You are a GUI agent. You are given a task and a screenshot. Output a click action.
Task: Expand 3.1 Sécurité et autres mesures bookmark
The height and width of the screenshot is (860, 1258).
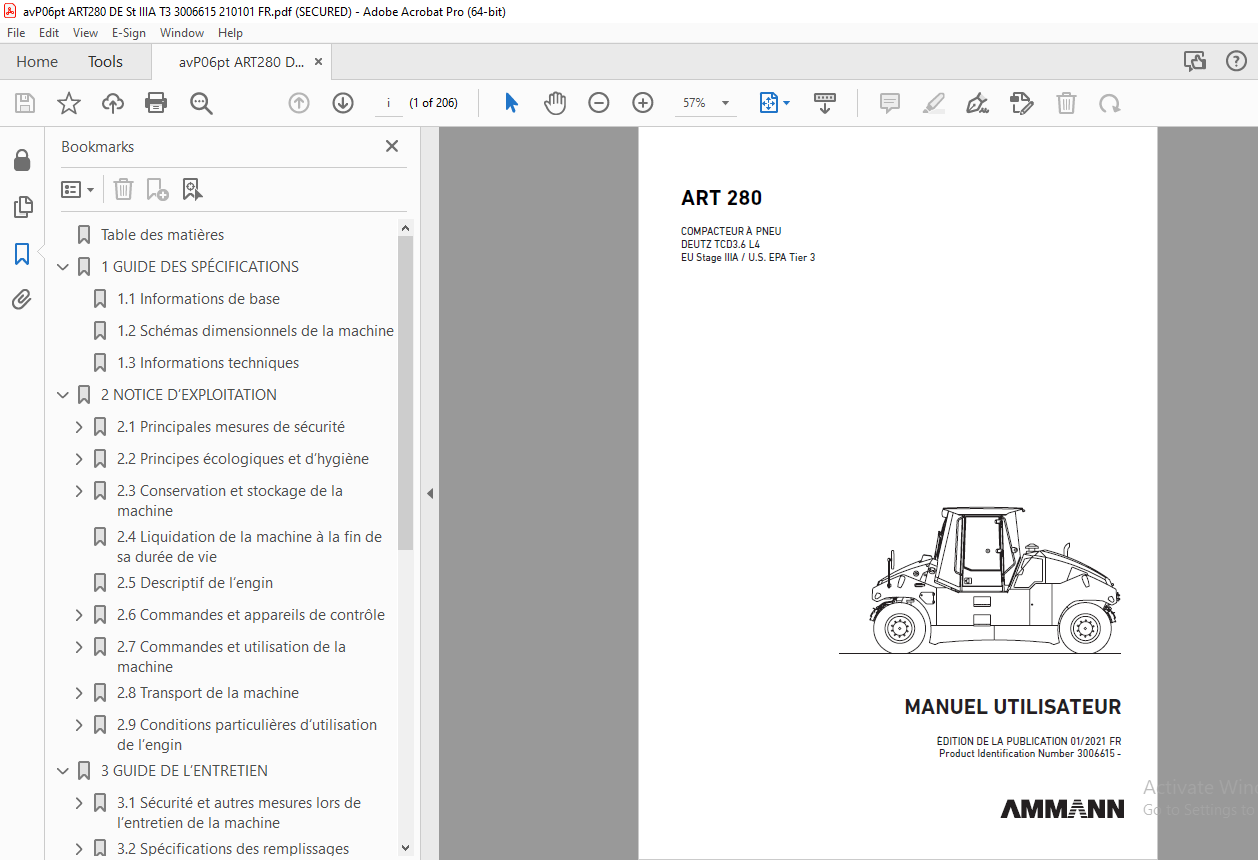[79, 803]
